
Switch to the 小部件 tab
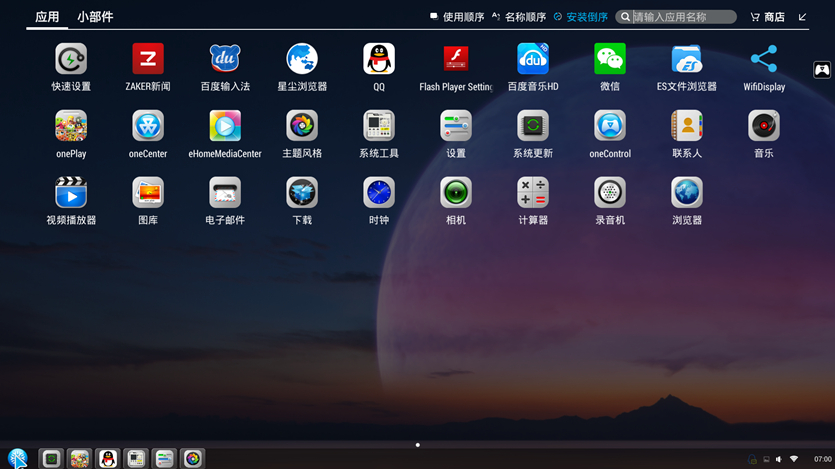(x=95, y=17)
